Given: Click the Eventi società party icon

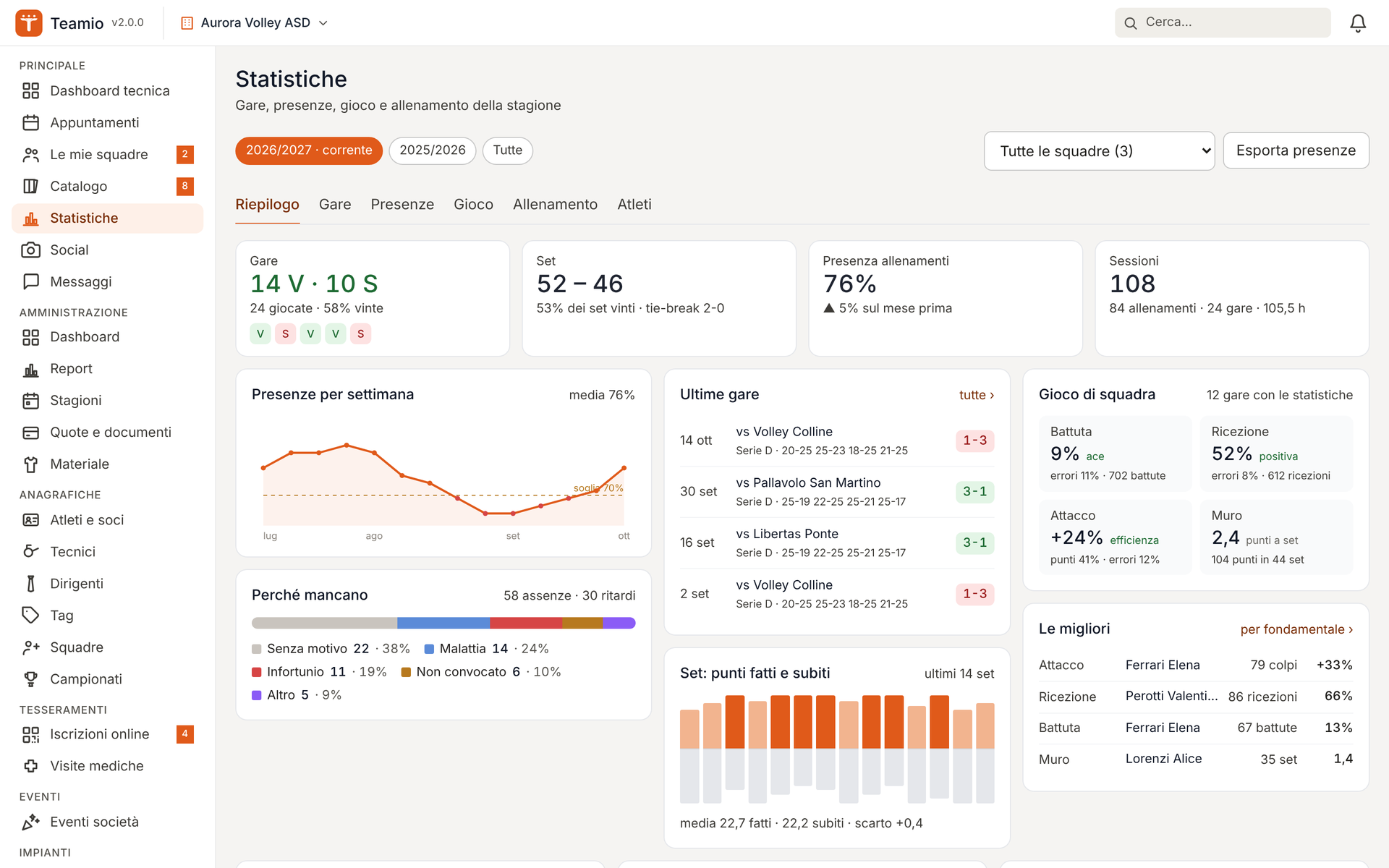Looking at the screenshot, I should (x=30, y=822).
